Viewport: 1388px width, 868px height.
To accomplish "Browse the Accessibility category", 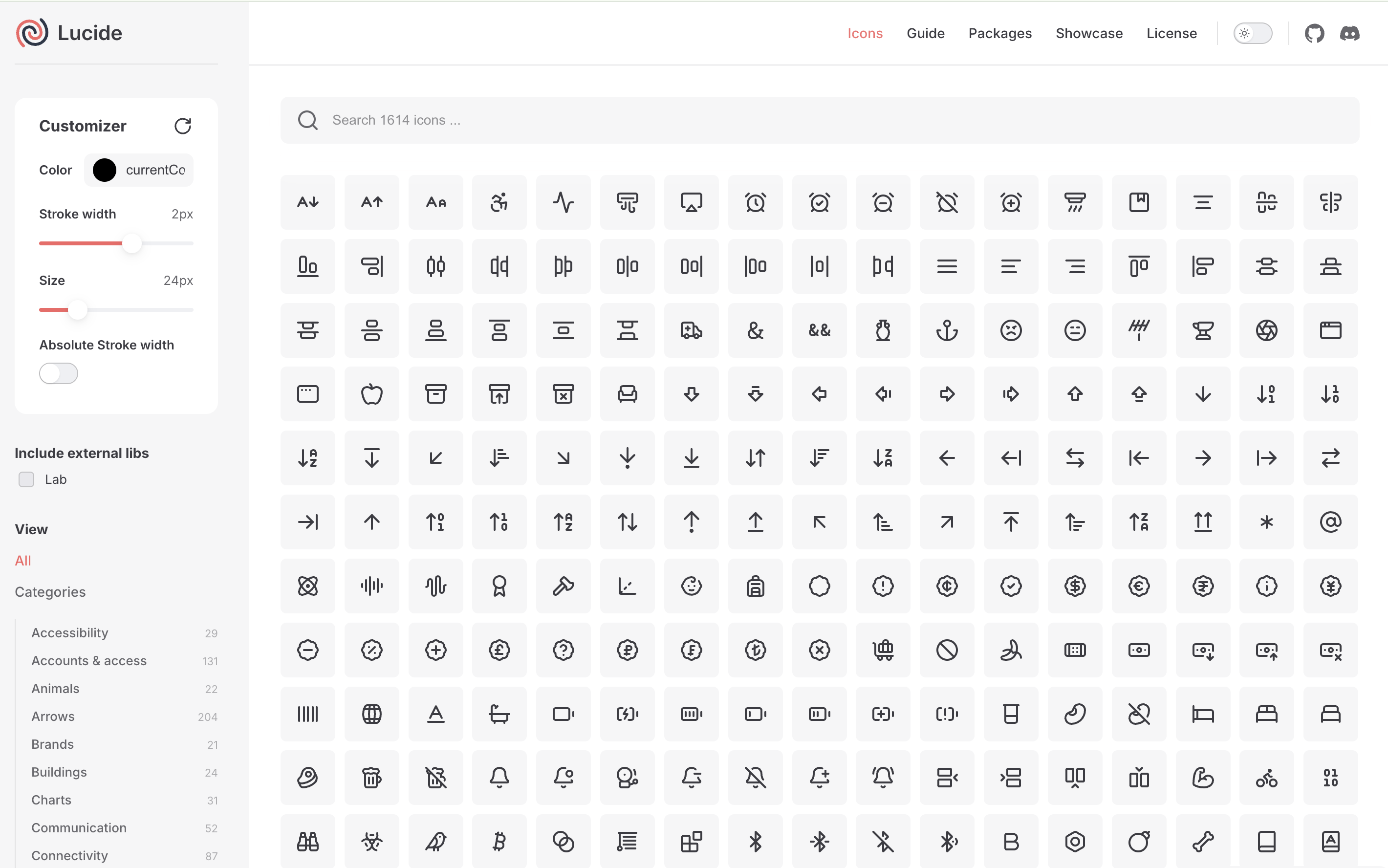I will point(69,632).
